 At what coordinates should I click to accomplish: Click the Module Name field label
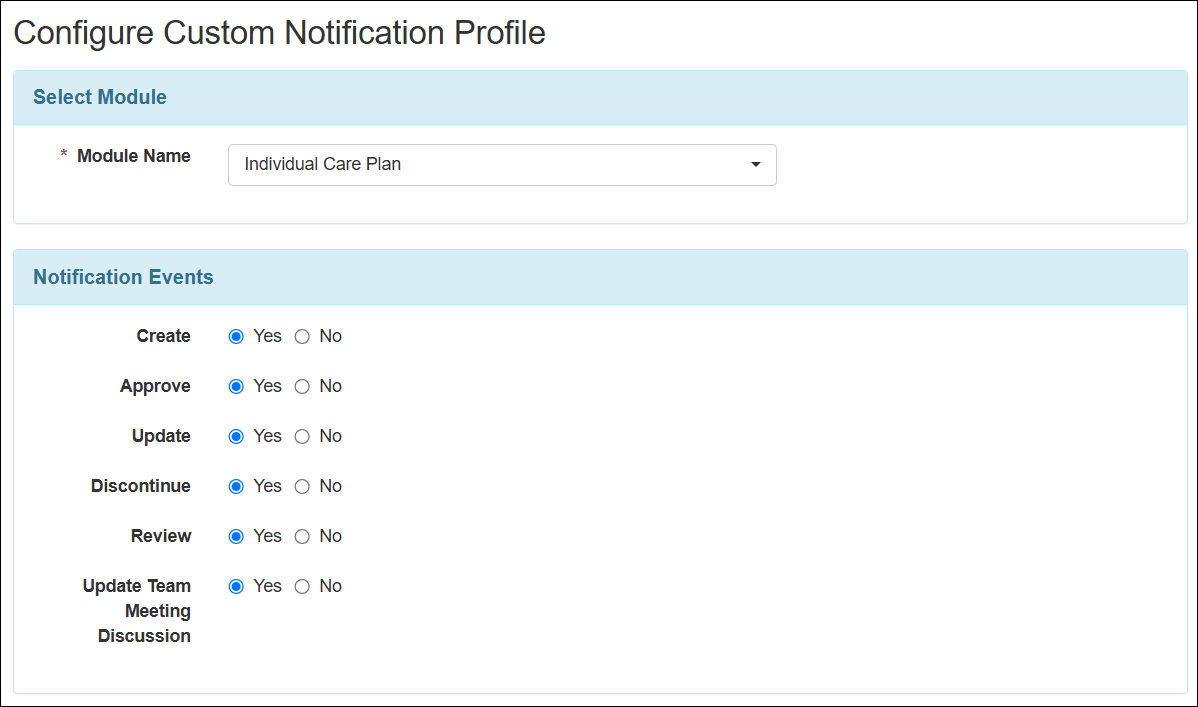[134, 156]
